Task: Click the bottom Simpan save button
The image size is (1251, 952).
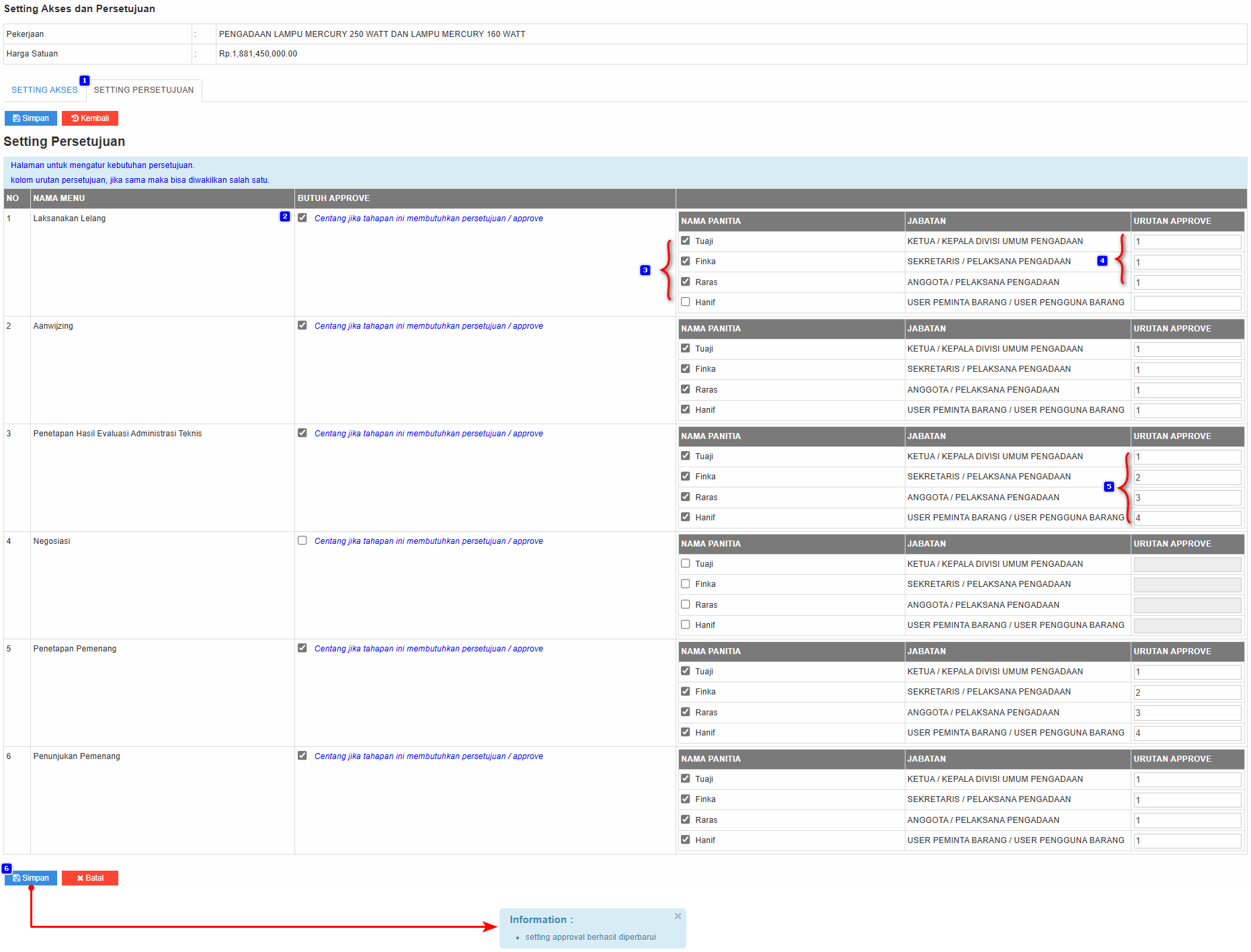Action: pyautogui.click(x=31, y=878)
